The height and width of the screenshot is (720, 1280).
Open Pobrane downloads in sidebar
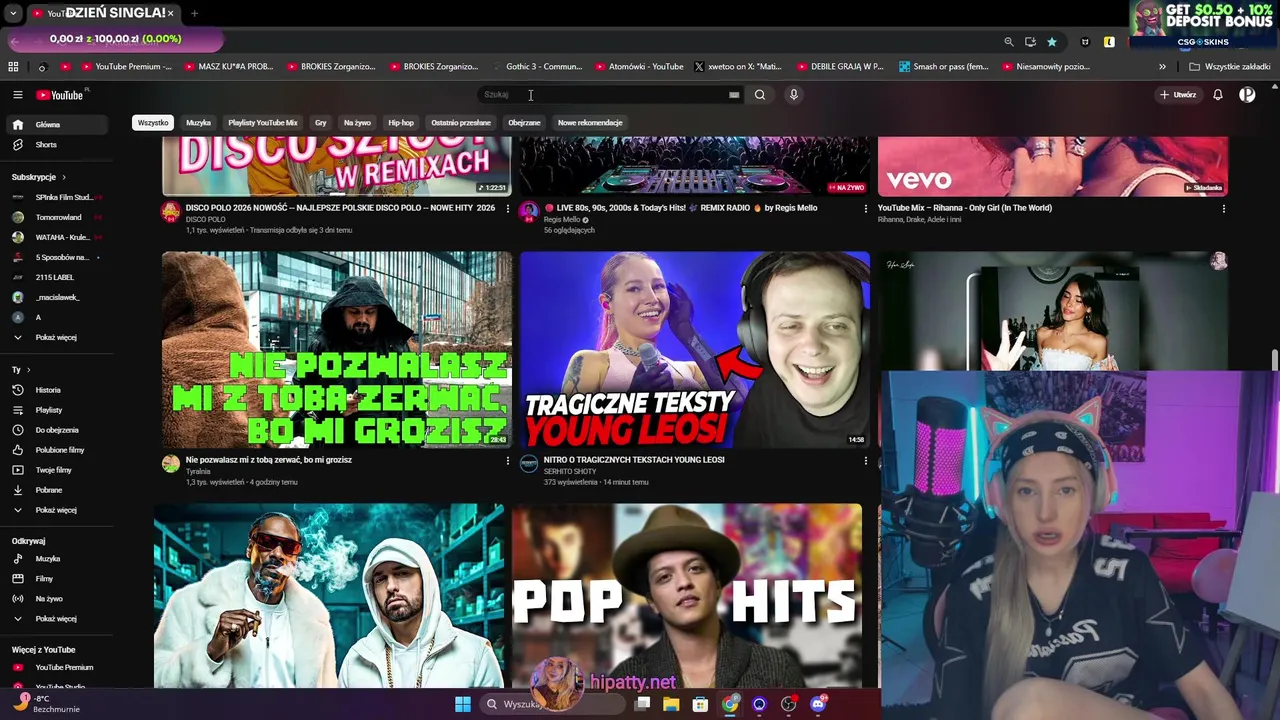(x=58, y=490)
